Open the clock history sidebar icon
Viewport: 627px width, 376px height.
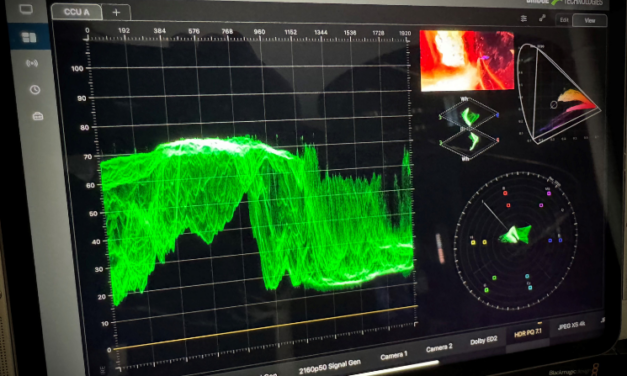pos(35,90)
